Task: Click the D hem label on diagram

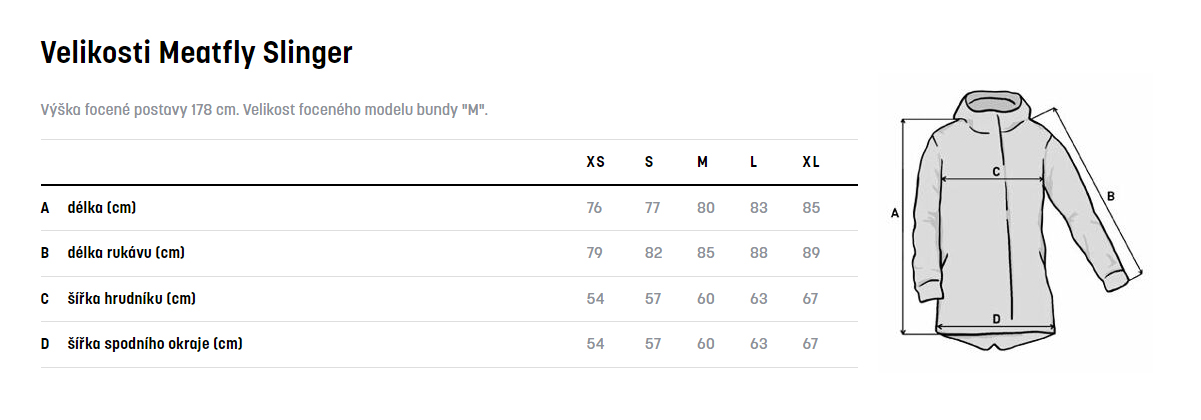Action: click(x=996, y=319)
